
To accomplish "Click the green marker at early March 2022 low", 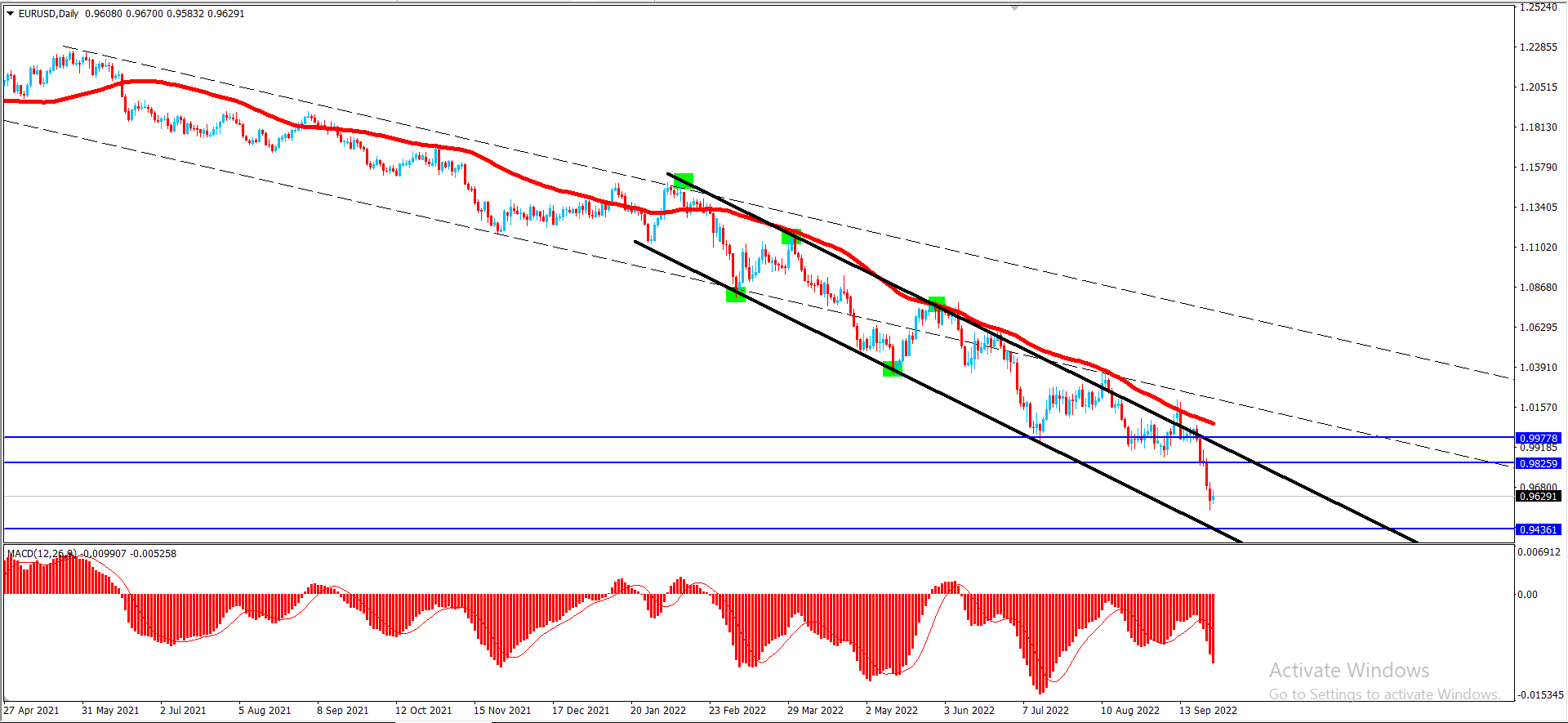I will [x=736, y=294].
